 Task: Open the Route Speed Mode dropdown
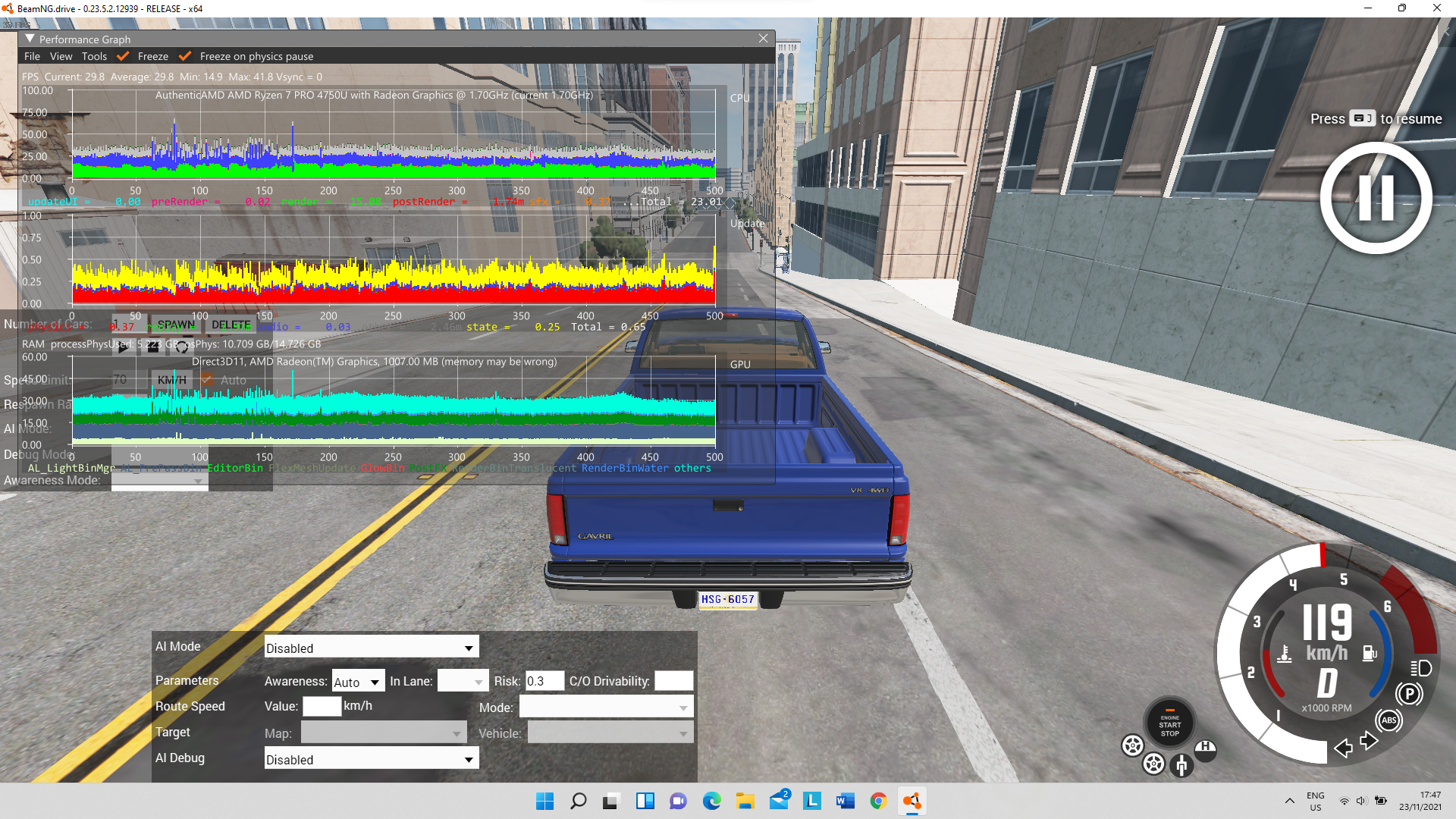[606, 708]
